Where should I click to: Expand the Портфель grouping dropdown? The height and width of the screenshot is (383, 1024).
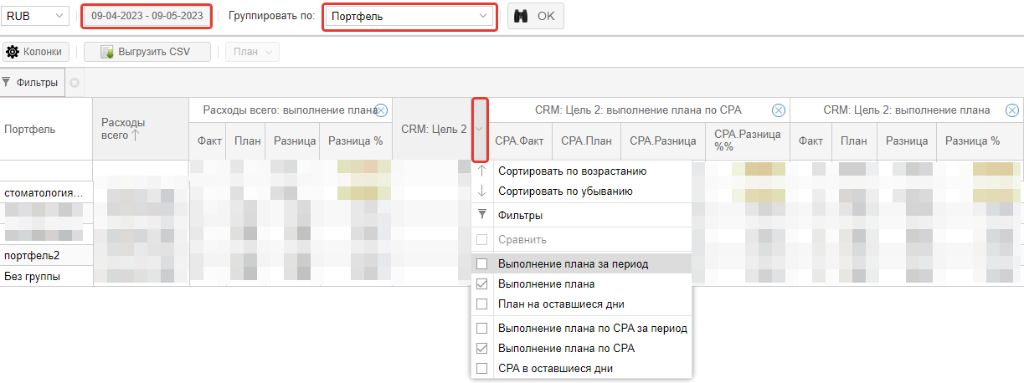[x=409, y=16]
